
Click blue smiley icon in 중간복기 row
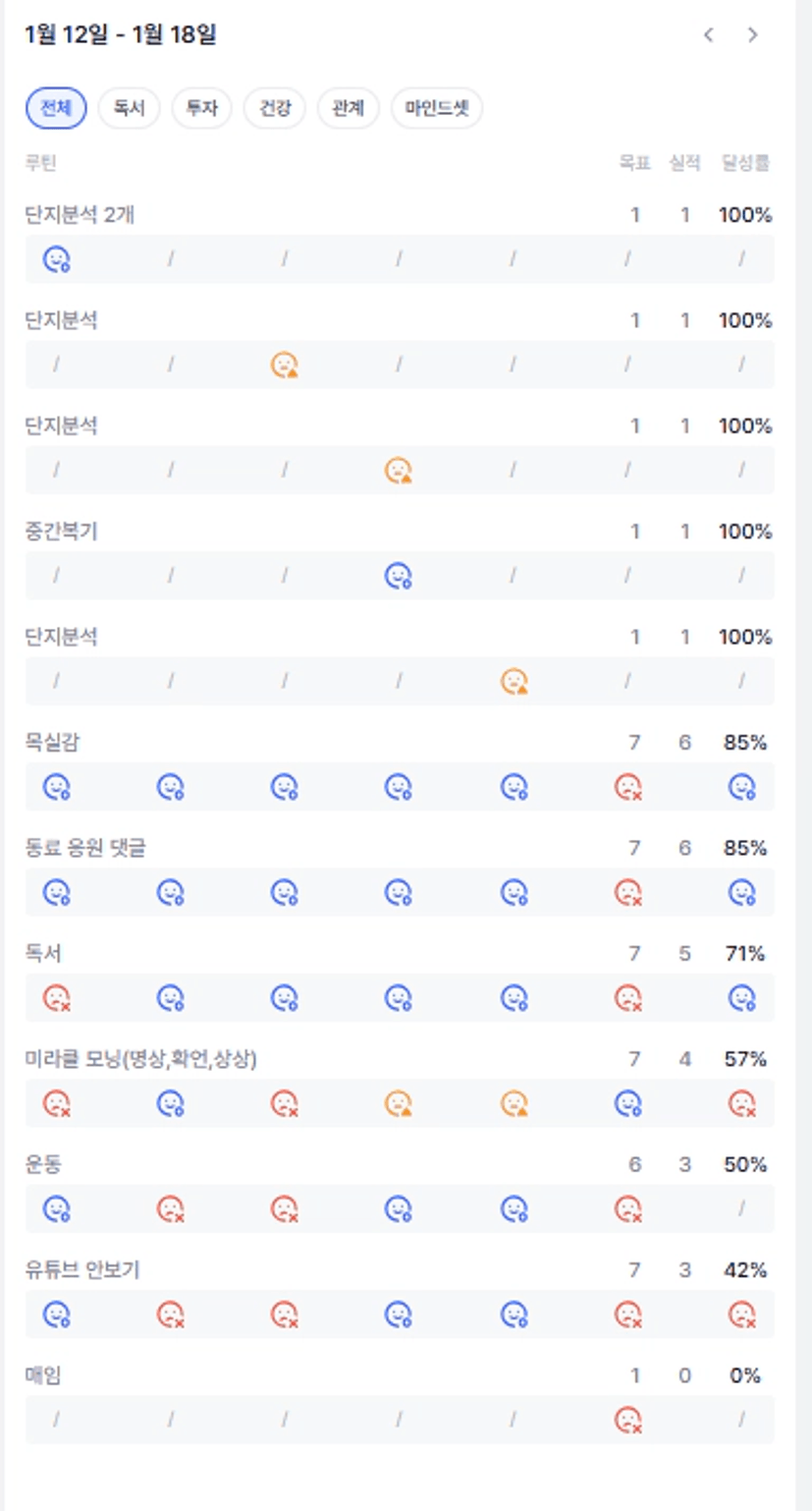coord(398,576)
